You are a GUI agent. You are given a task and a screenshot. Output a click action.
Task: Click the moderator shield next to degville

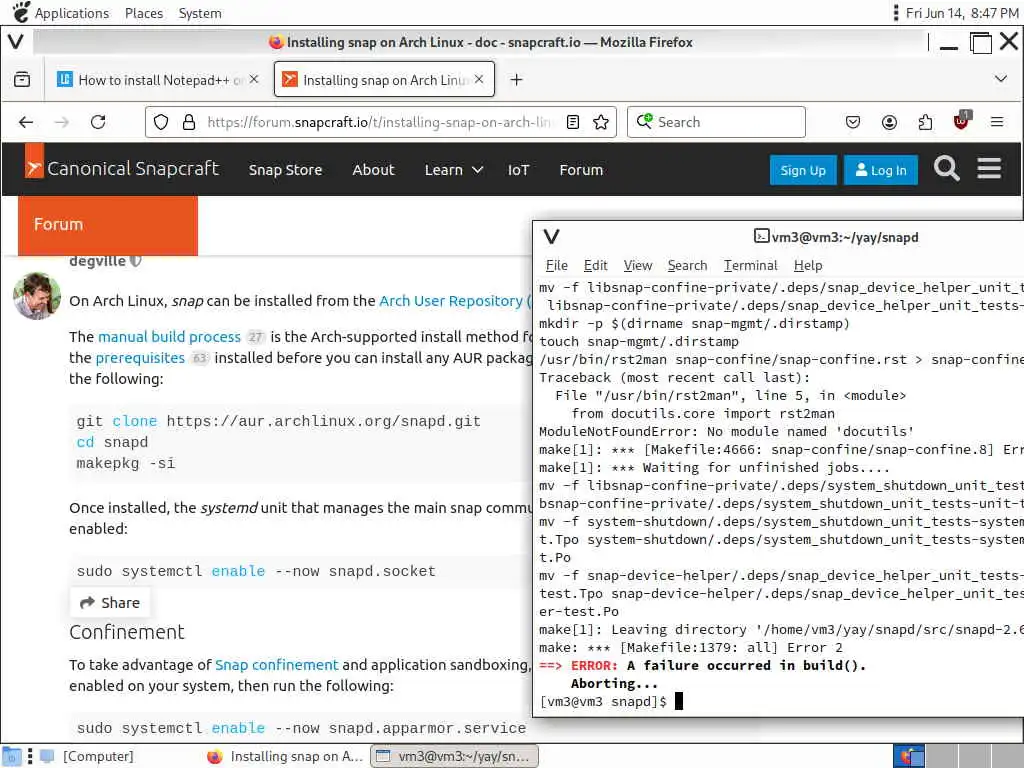135,261
